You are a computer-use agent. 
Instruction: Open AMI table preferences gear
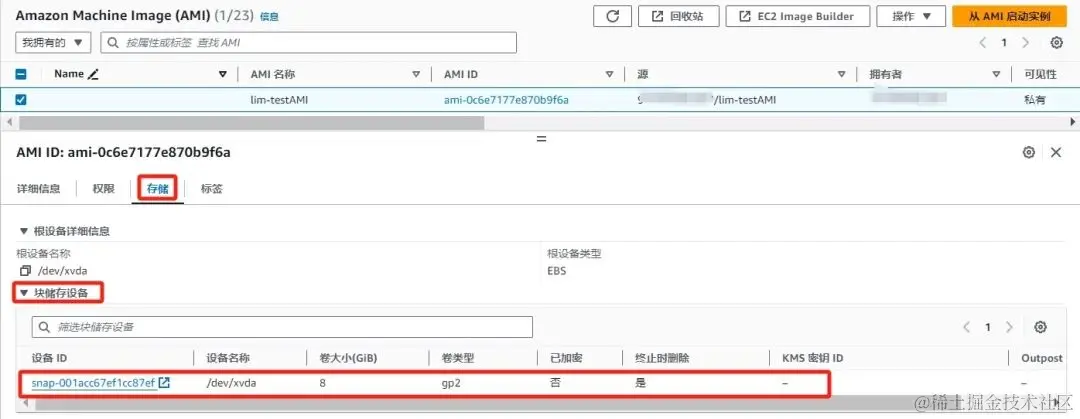pyautogui.click(x=1057, y=43)
